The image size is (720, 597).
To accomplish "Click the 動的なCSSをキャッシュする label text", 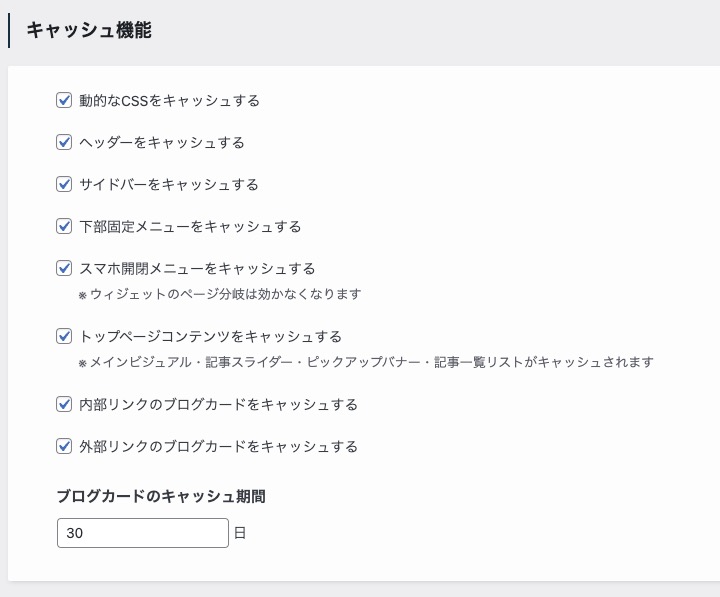I will coord(169,101).
